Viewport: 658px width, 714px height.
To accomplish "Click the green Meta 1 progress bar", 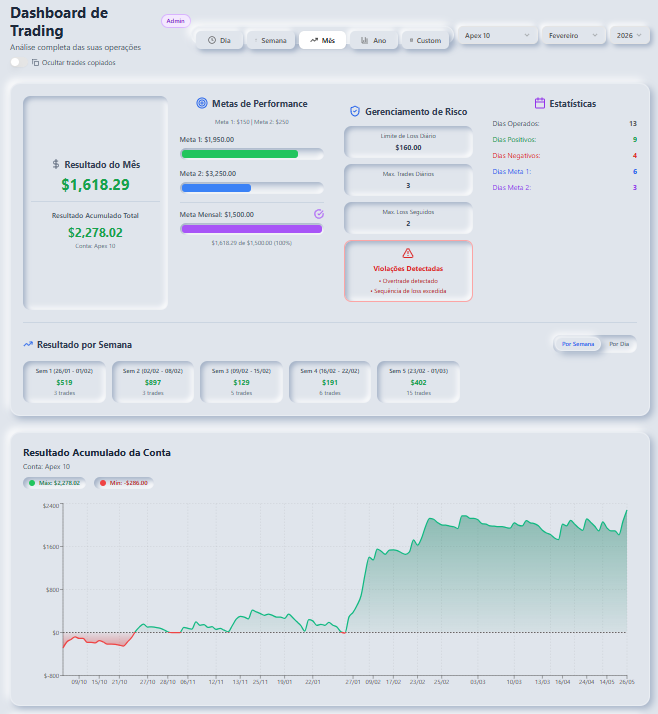I will (x=252, y=154).
